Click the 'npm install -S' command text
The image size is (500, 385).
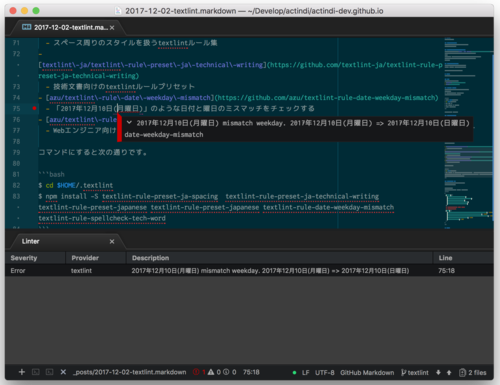click(x=72, y=196)
